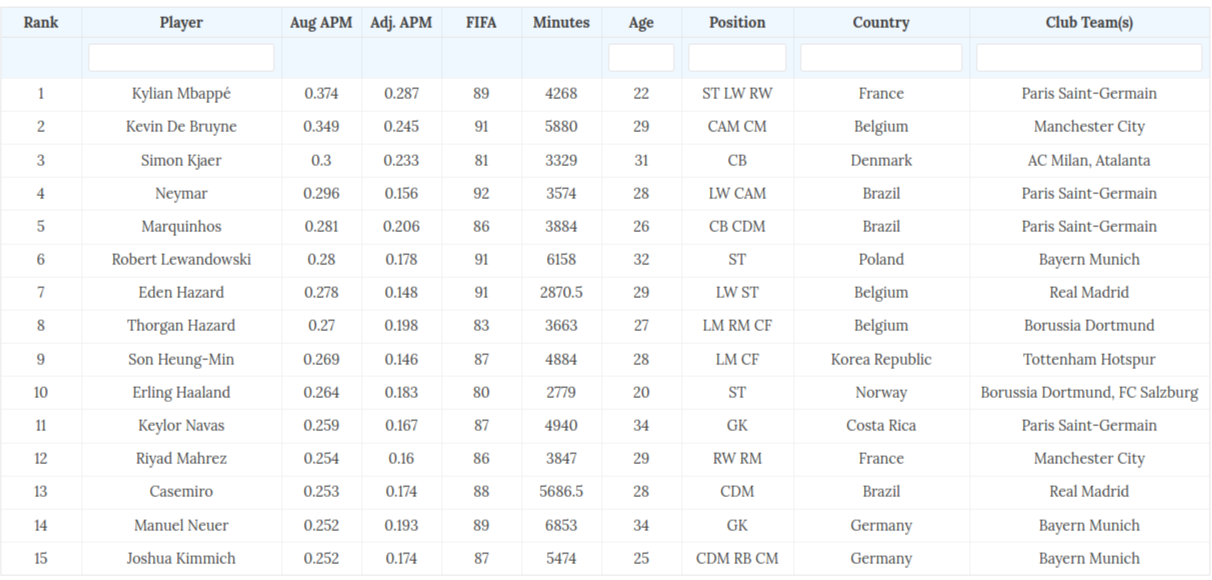
Task: Click the Age filter input box
Action: pos(641,58)
